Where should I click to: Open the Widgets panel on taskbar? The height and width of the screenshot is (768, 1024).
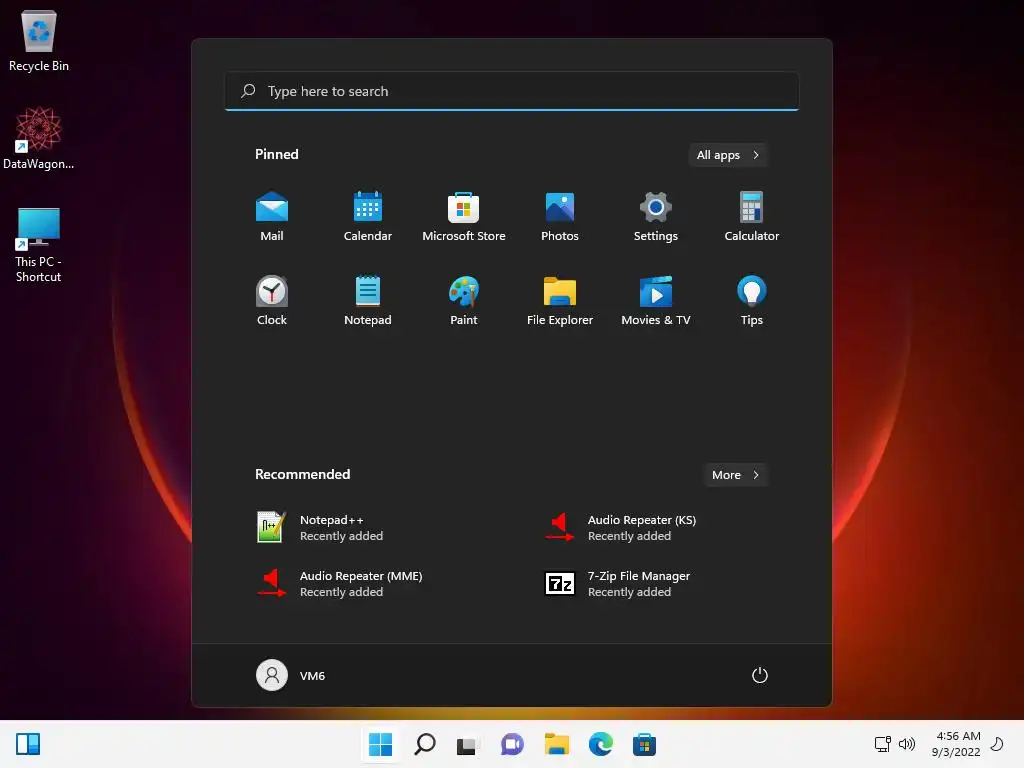(28, 744)
